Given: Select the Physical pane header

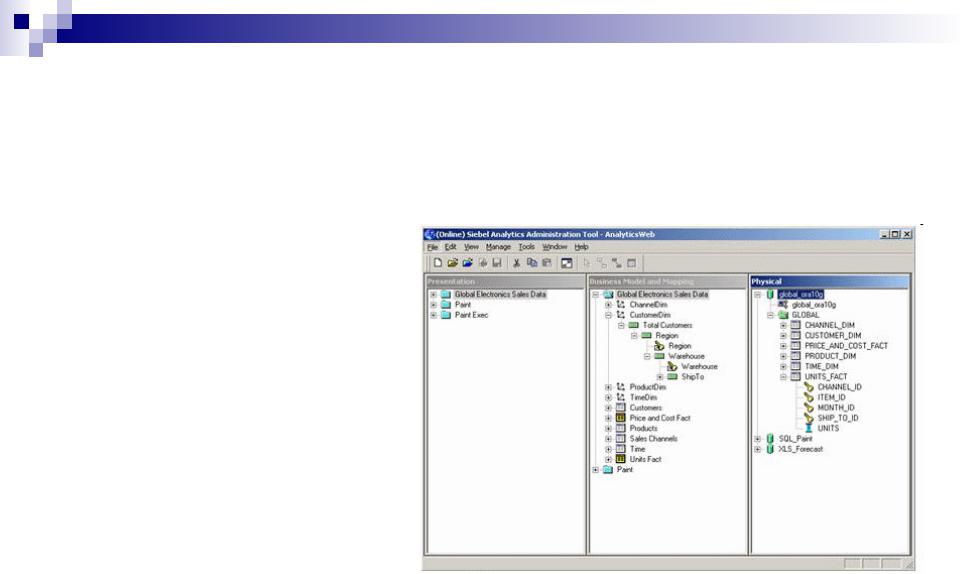Looking at the screenshot, I should tap(830, 281).
